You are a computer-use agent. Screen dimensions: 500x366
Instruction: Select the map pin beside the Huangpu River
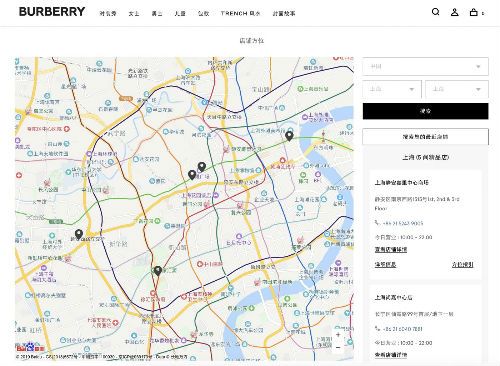coord(289,136)
